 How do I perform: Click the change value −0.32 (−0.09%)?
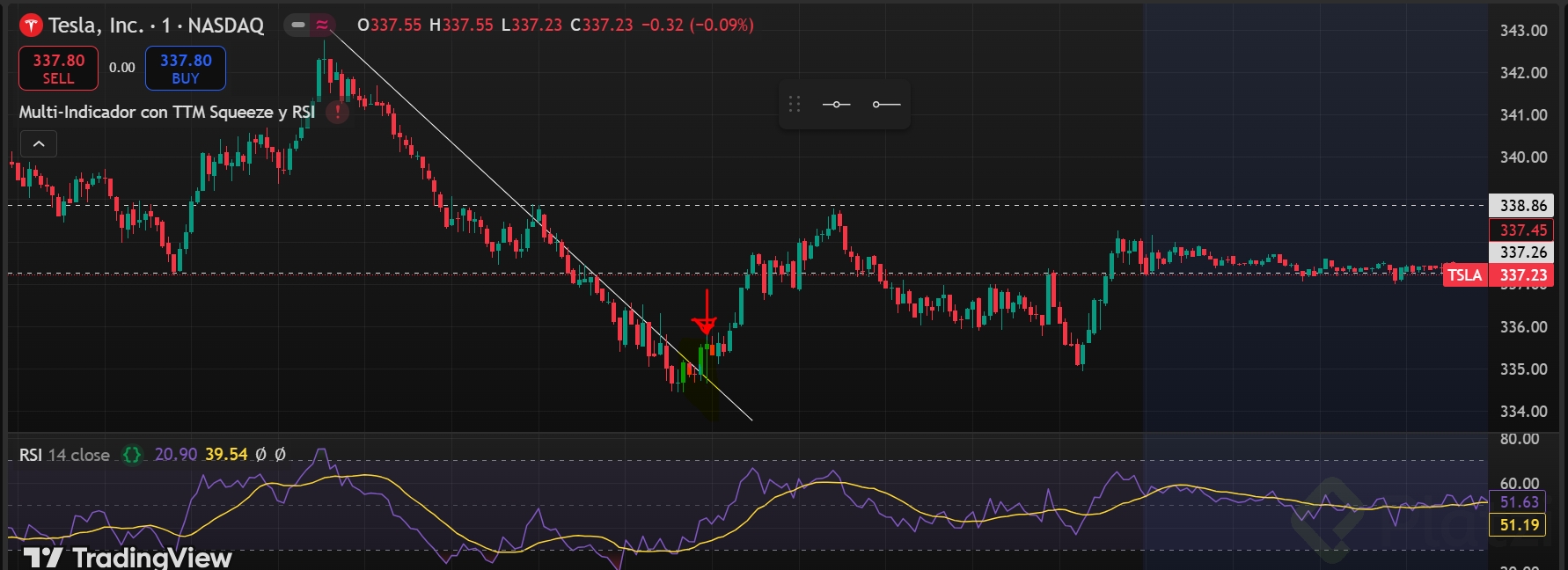(x=698, y=26)
